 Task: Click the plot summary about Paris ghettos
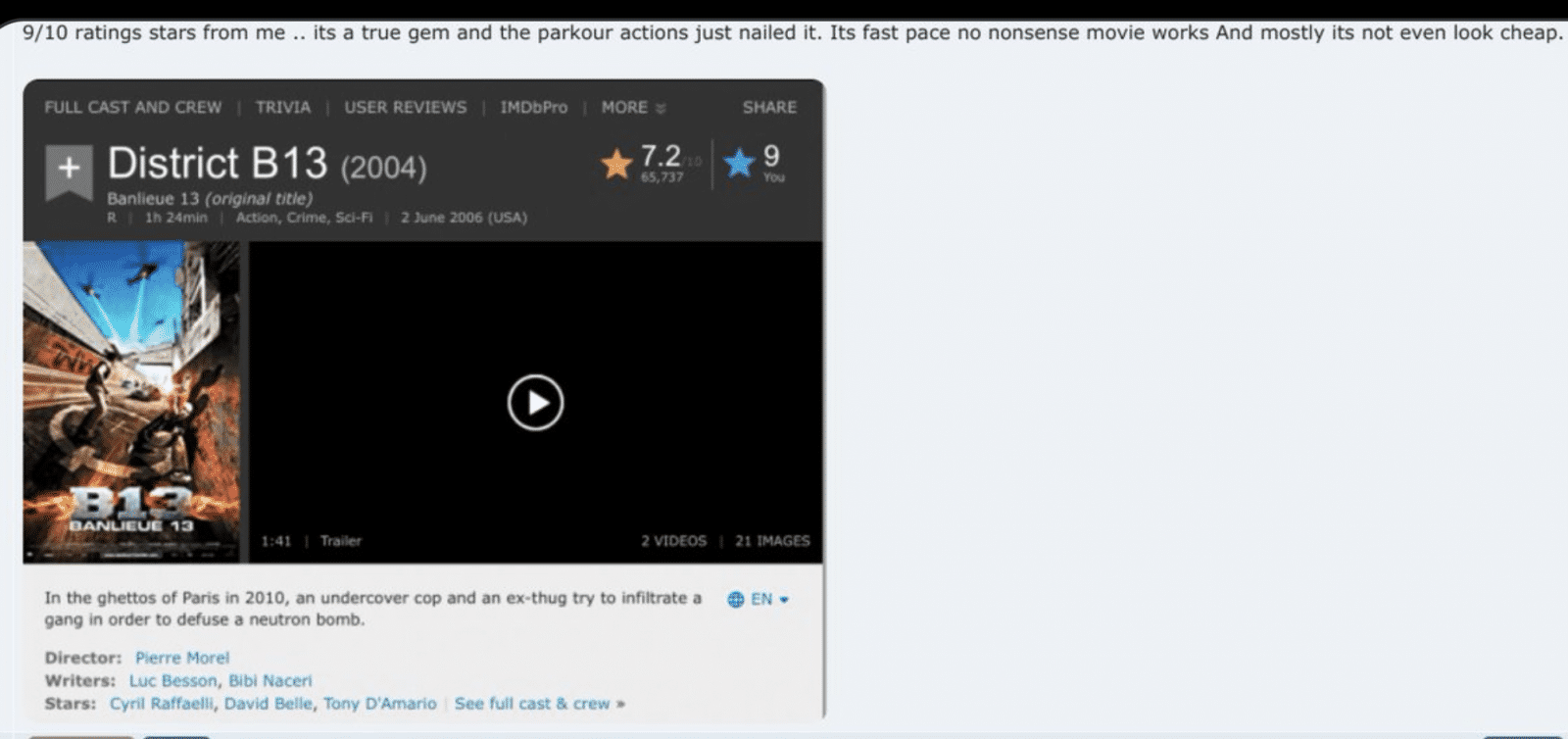point(373,609)
